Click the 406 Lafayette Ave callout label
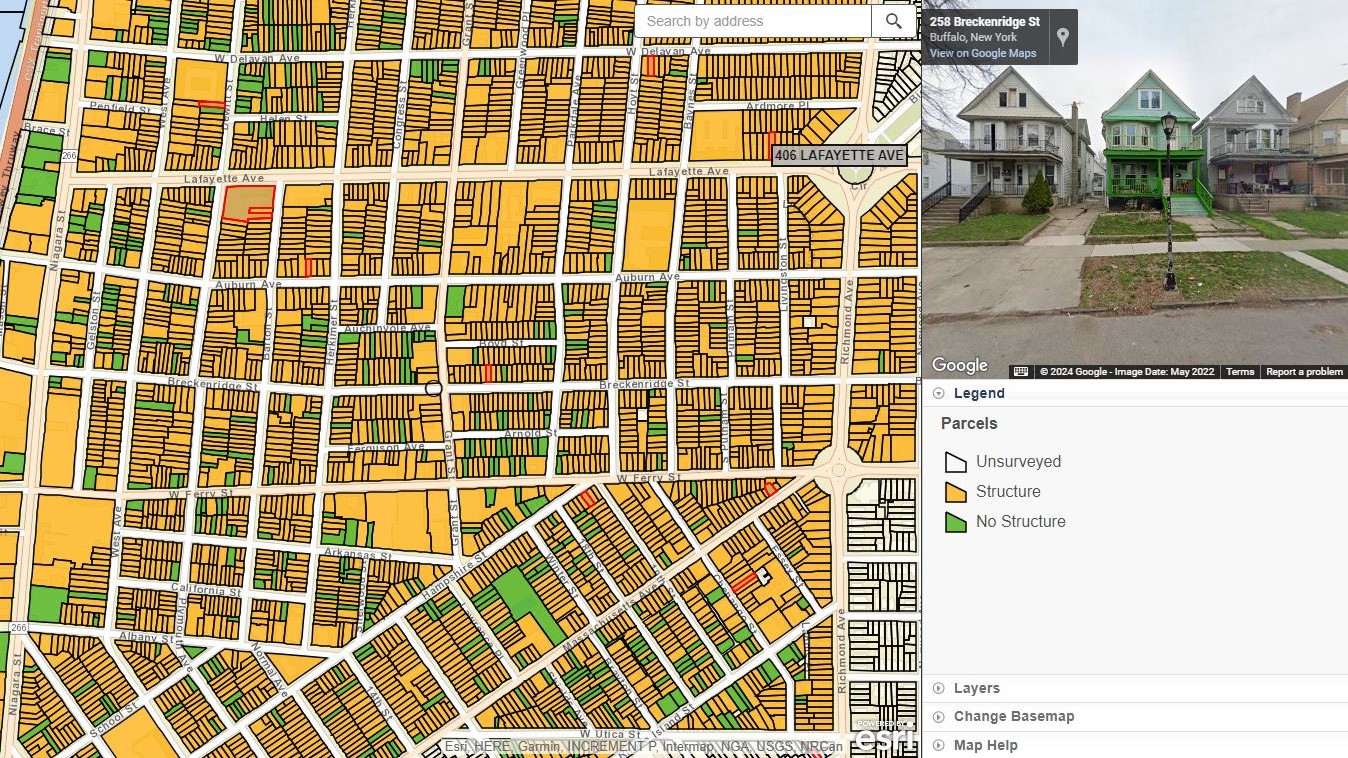1348x758 pixels. (839, 155)
